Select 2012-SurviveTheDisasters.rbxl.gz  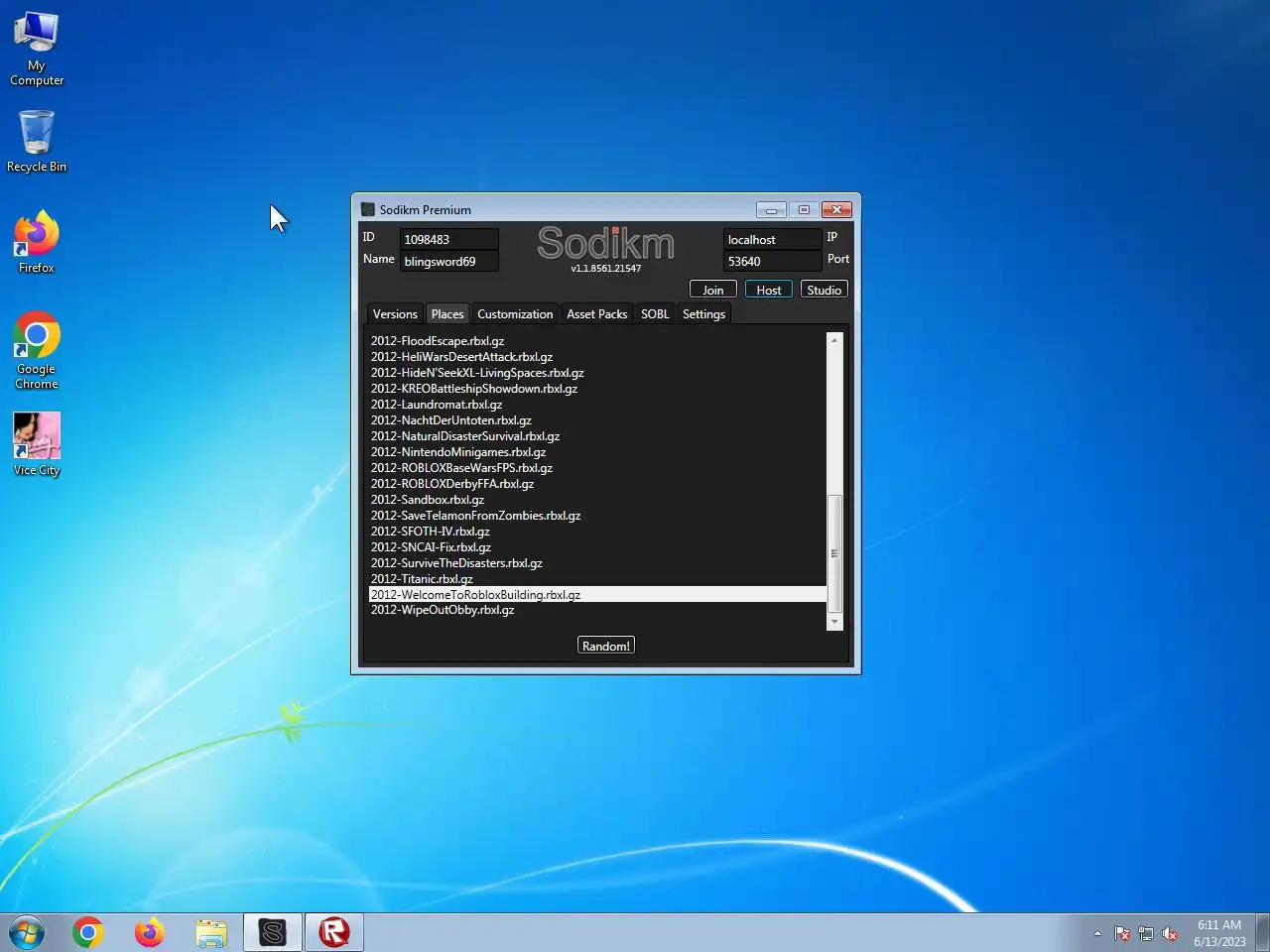(x=597, y=563)
